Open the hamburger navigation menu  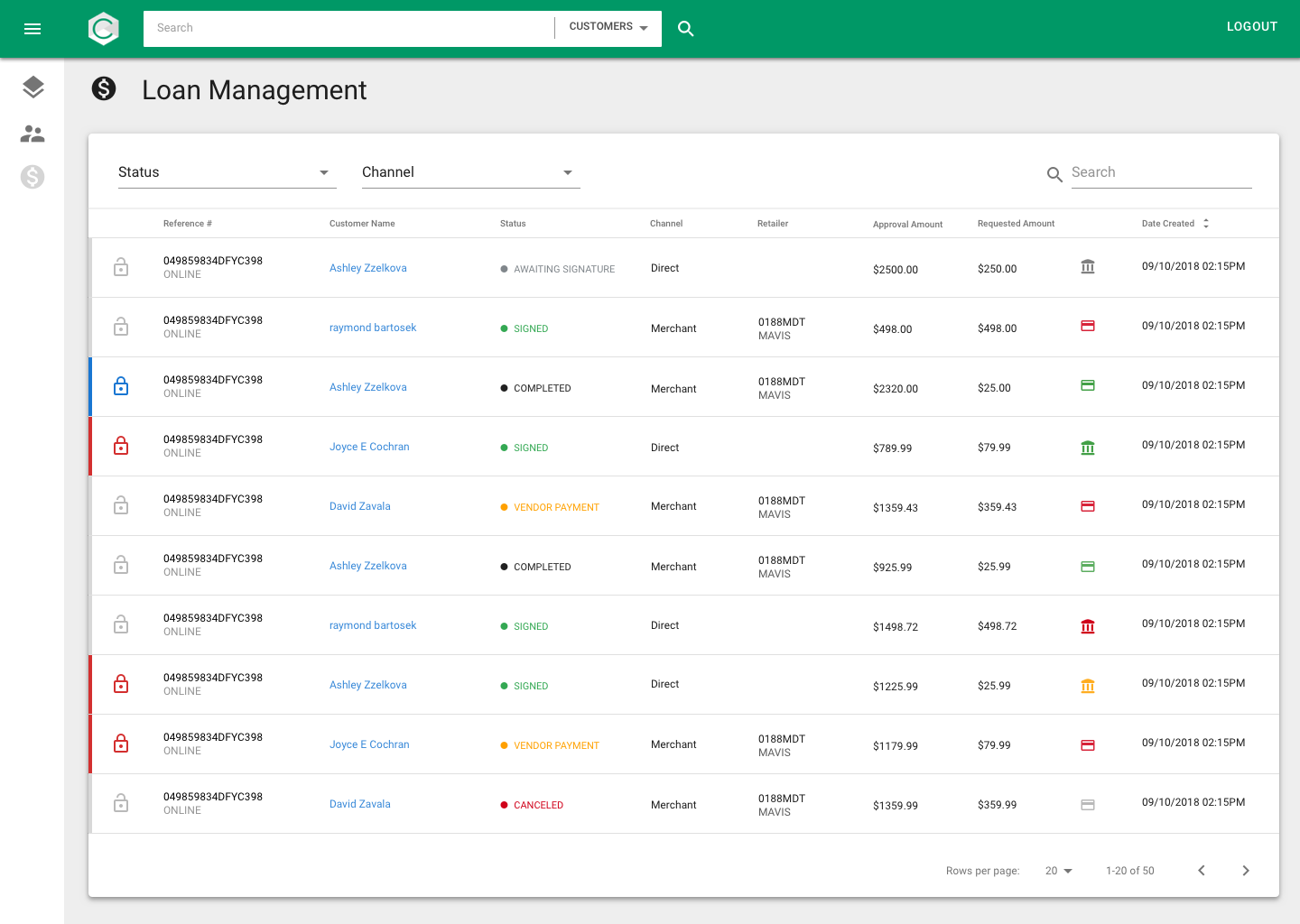pos(32,29)
